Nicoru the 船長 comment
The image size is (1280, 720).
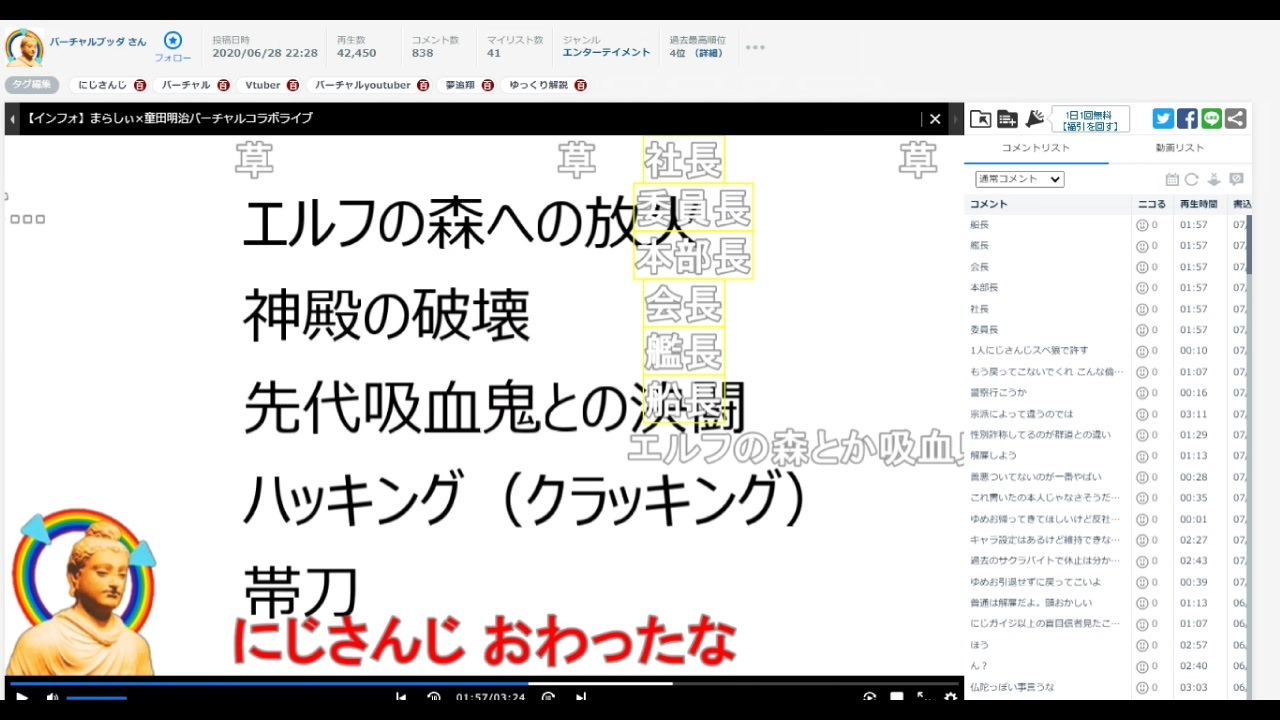click(x=1142, y=225)
